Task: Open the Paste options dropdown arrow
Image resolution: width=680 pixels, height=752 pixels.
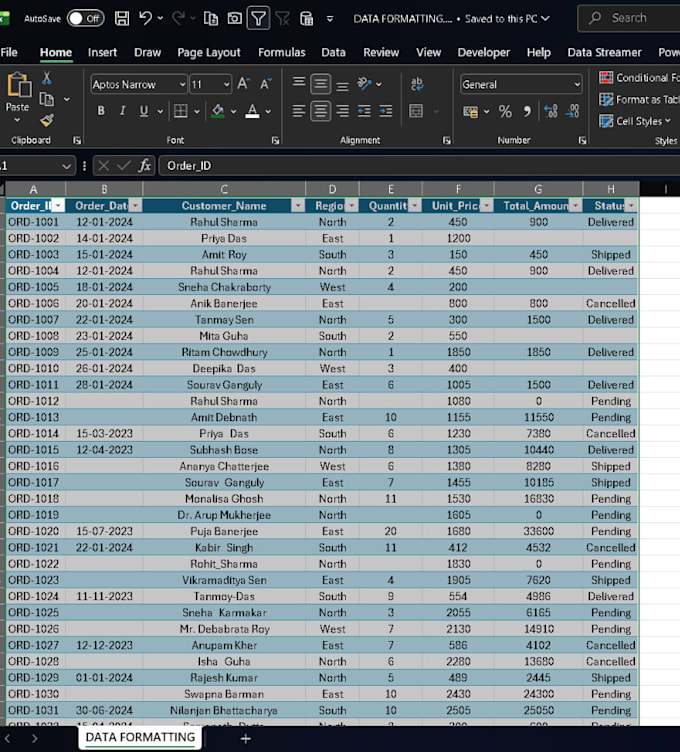Action: [x=17, y=120]
